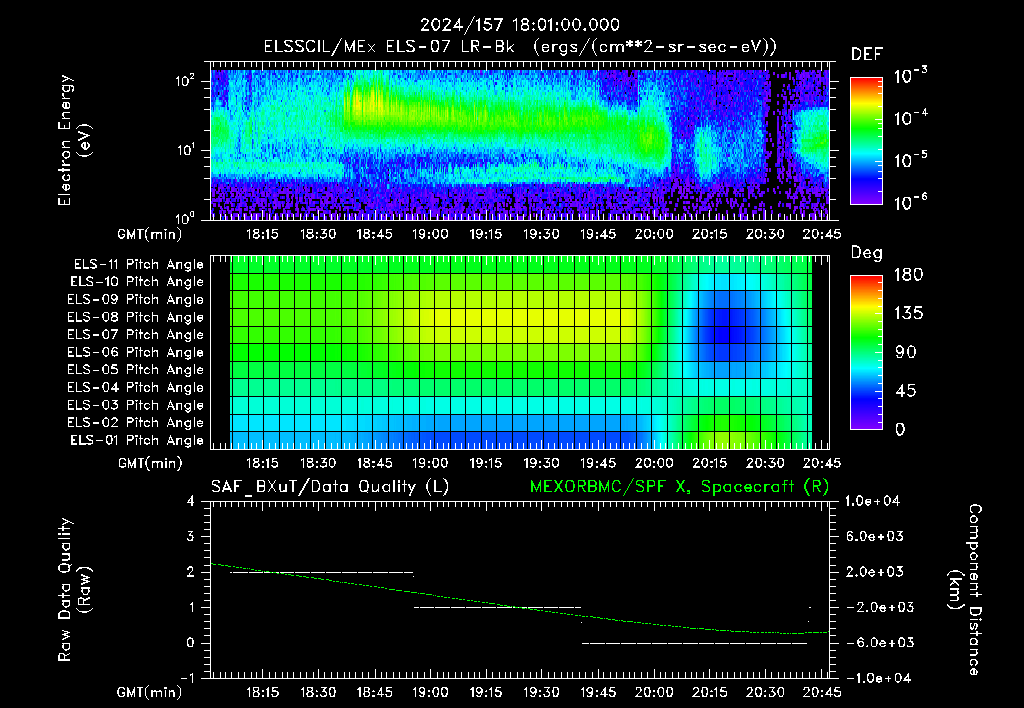Select the ELS-06 Pitch Angle row label
Screen dimensions: 1024x708
136,352
